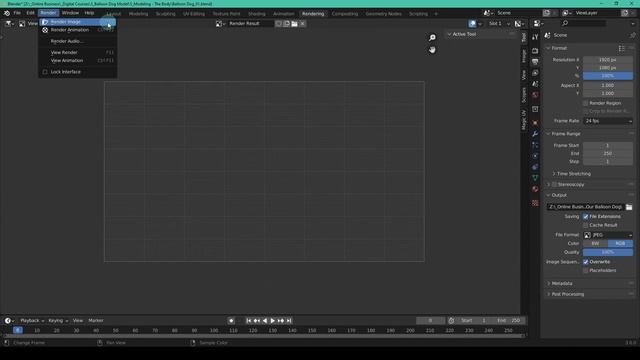640x360 pixels.
Task: Click the Format panel presets list icon
Action: pyautogui.click(x=621, y=48)
